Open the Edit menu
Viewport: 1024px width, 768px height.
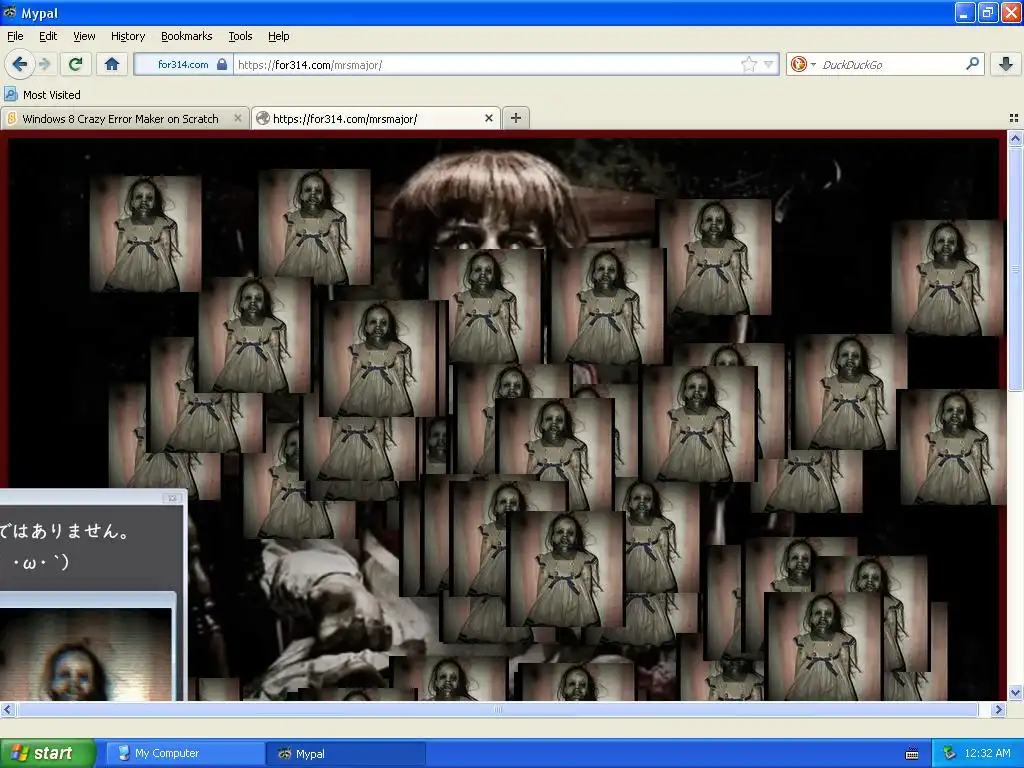(x=48, y=36)
